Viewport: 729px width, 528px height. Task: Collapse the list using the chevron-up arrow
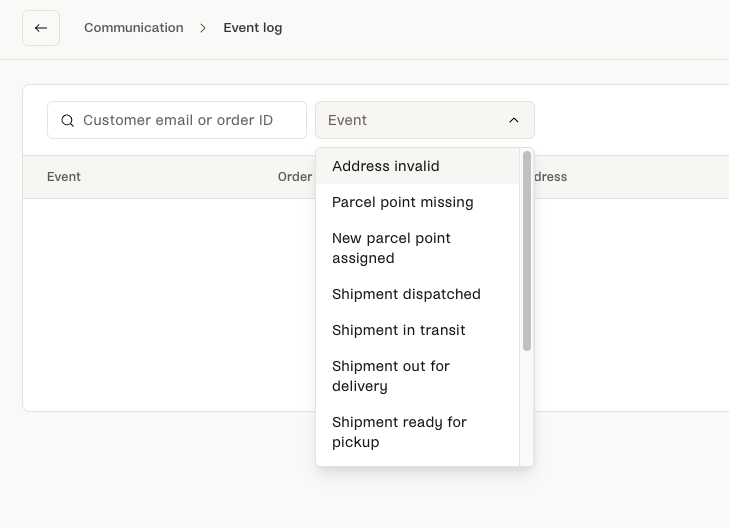click(514, 121)
